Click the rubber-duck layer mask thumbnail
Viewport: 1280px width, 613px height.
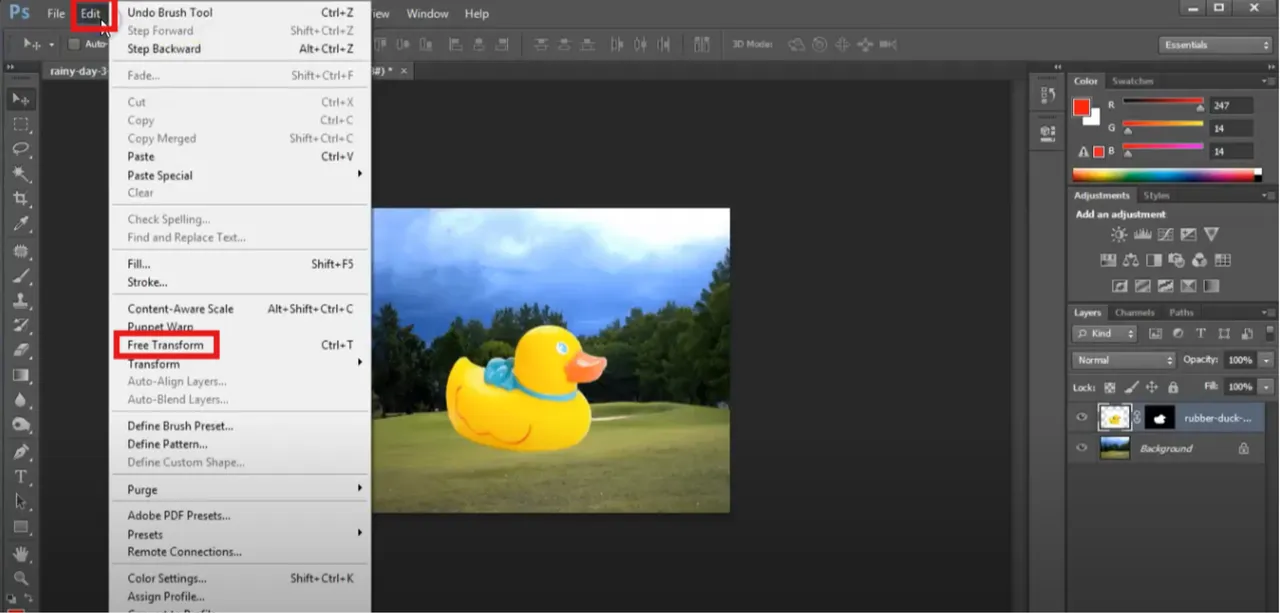click(x=1158, y=418)
